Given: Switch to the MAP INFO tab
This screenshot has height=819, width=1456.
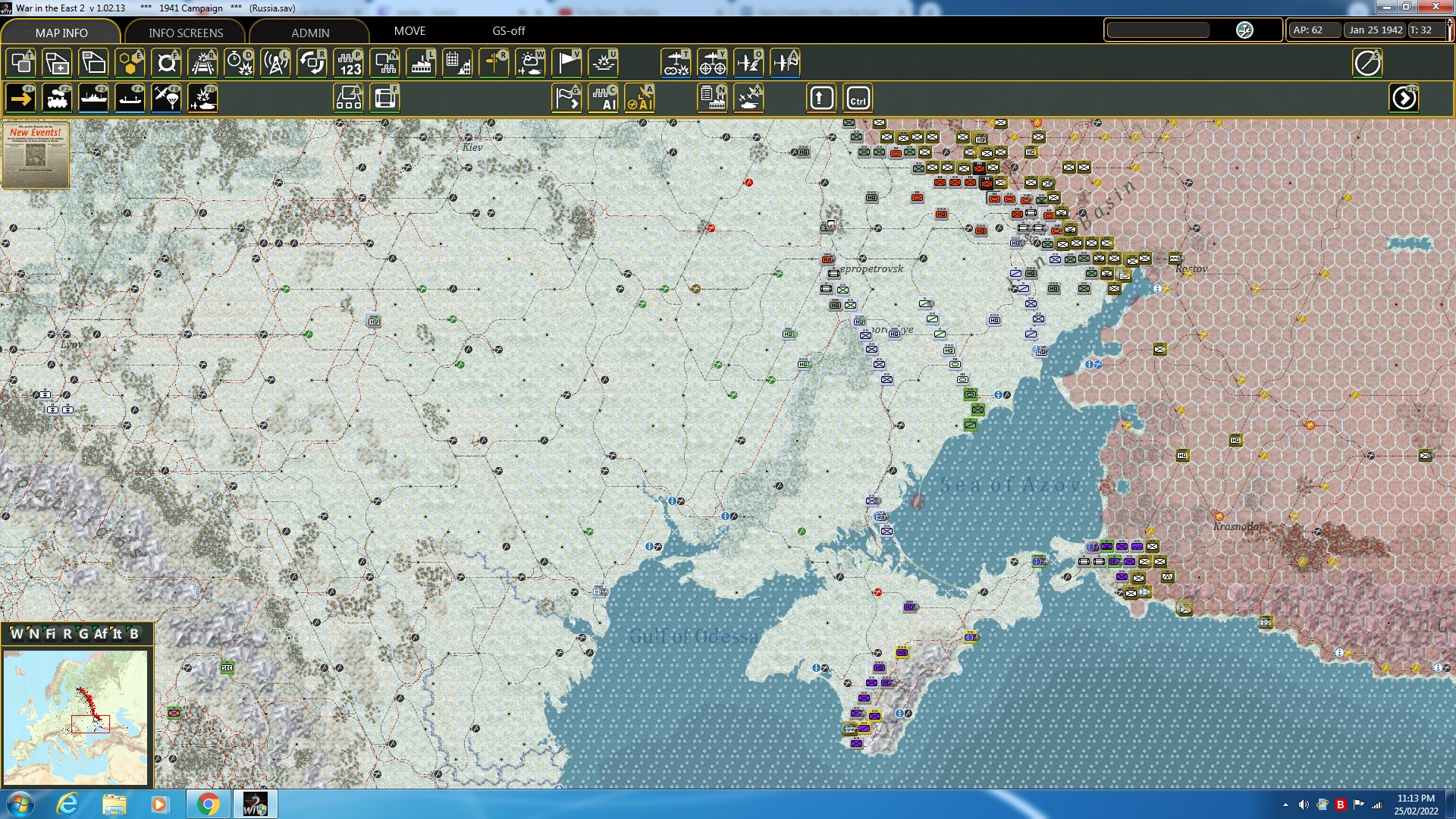Looking at the screenshot, I should (61, 33).
